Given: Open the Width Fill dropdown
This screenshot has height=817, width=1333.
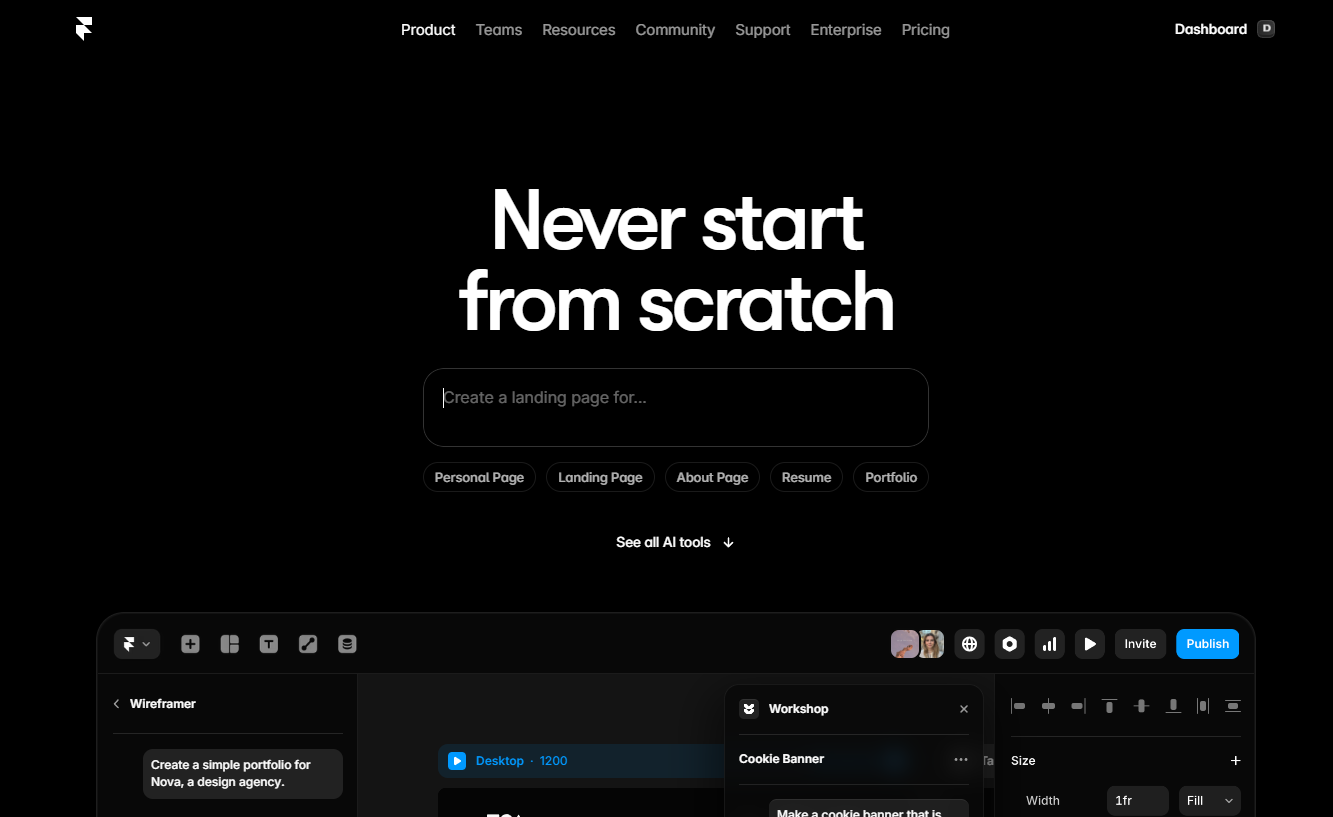Looking at the screenshot, I should coord(1210,801).
